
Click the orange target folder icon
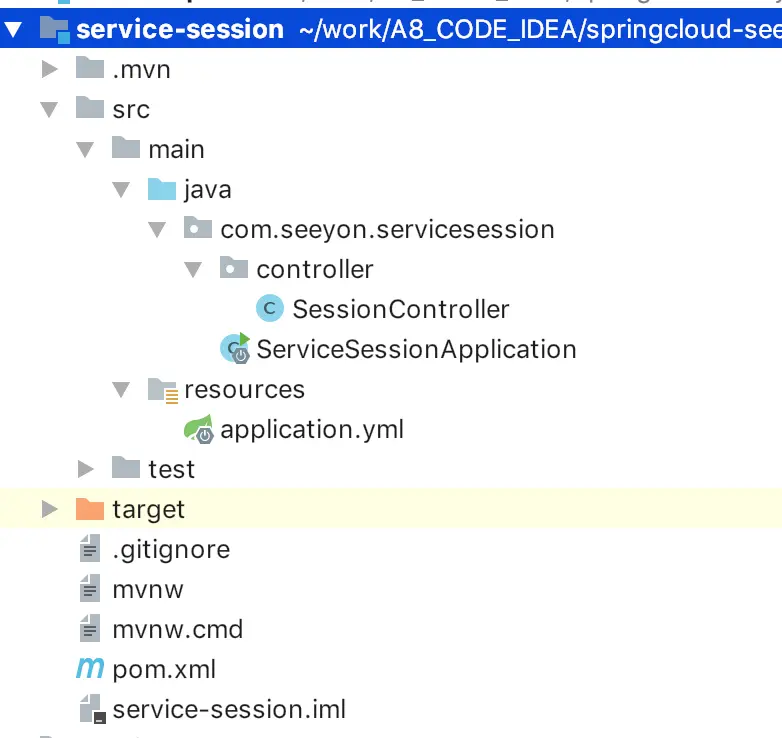pos(90,509)
